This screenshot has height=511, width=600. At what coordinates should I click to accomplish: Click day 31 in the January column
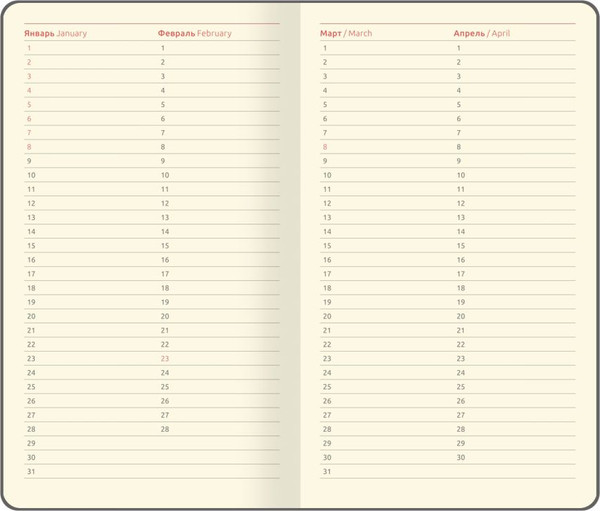[31, 471]
